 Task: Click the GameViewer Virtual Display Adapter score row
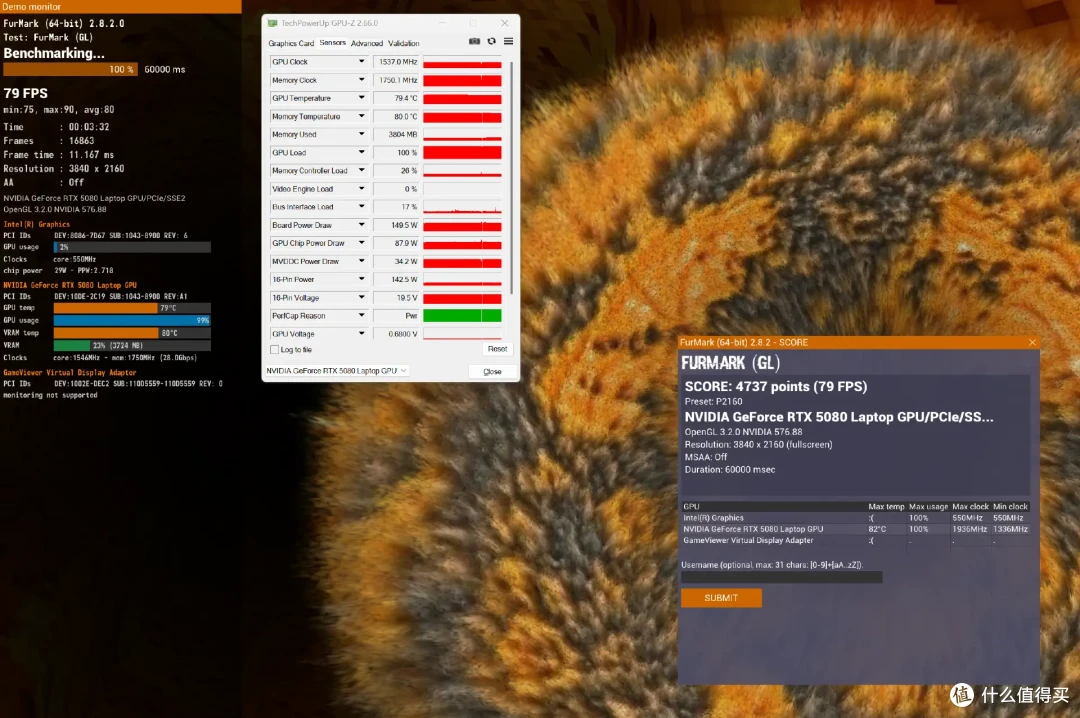[x=855, y=541]
